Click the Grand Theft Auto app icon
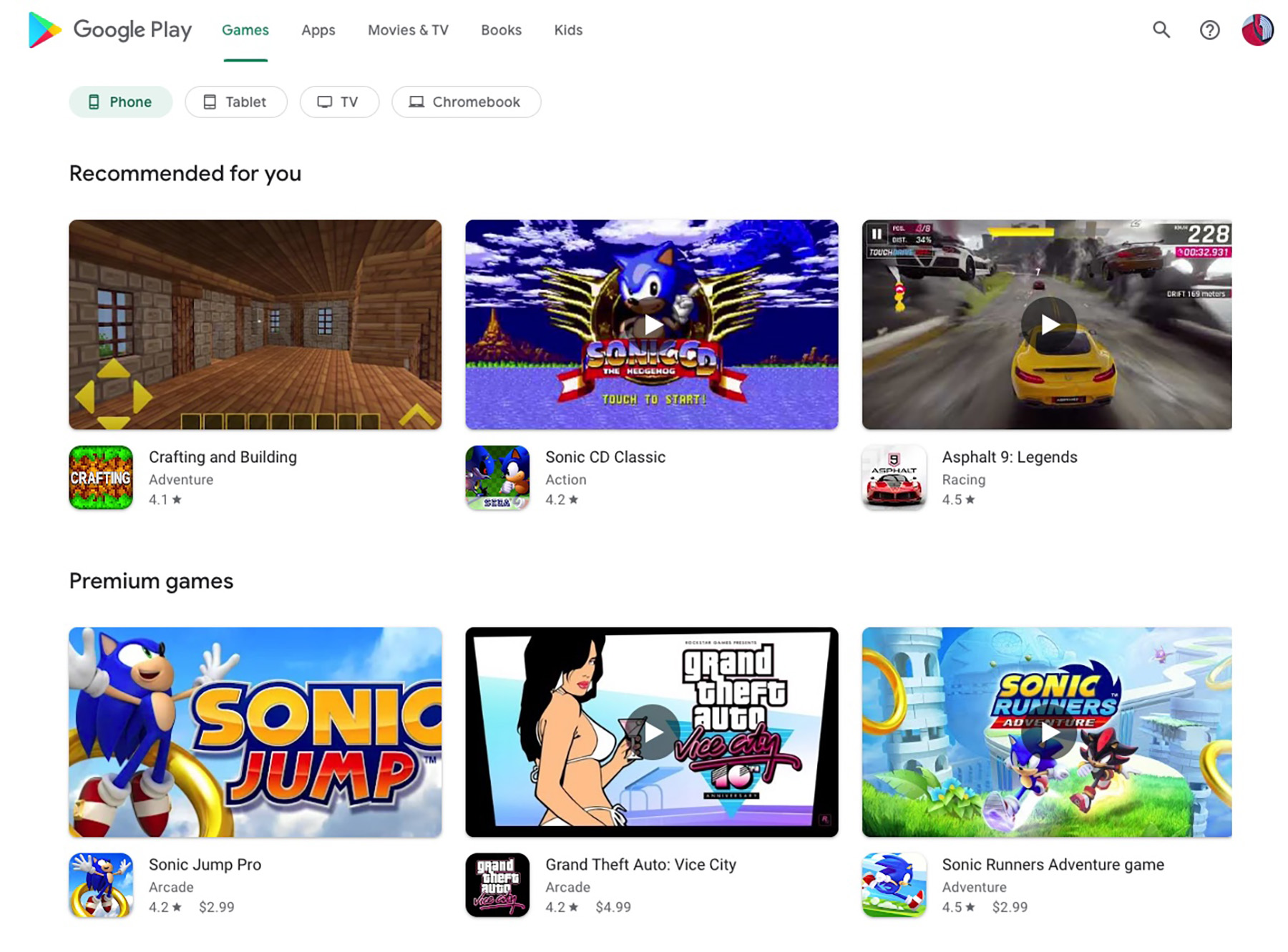Screen dimensions: 1288x952 click(497, 885)
